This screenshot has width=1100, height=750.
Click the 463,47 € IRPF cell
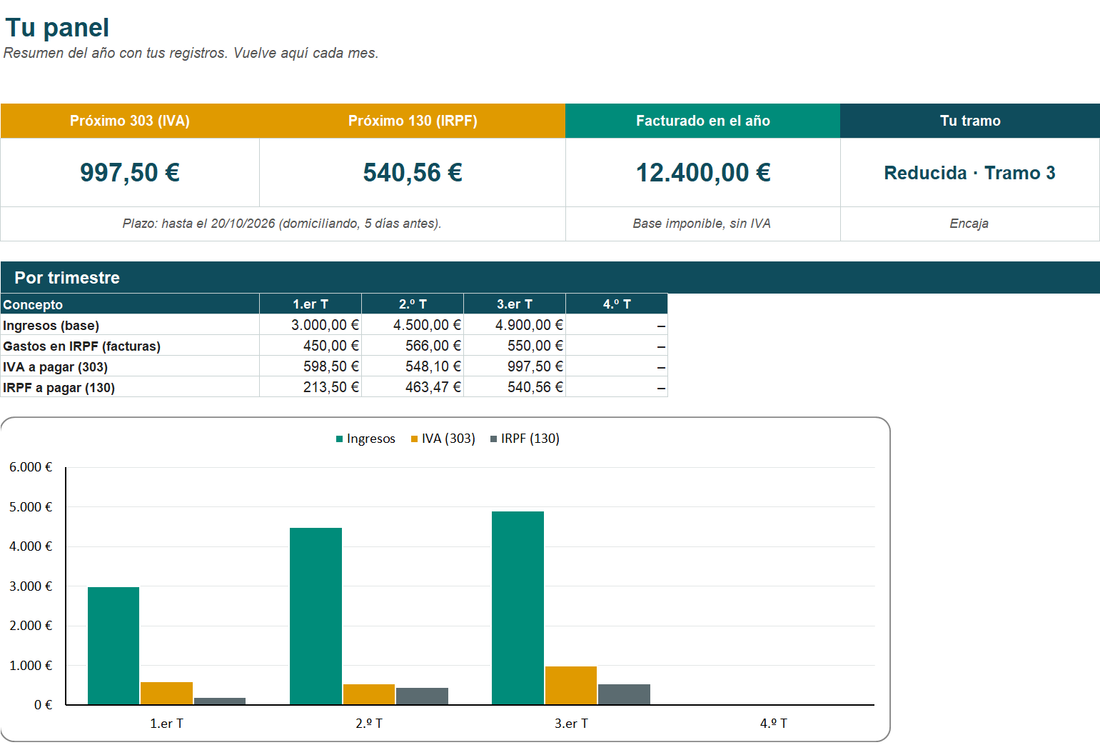(x=412, y=387)
